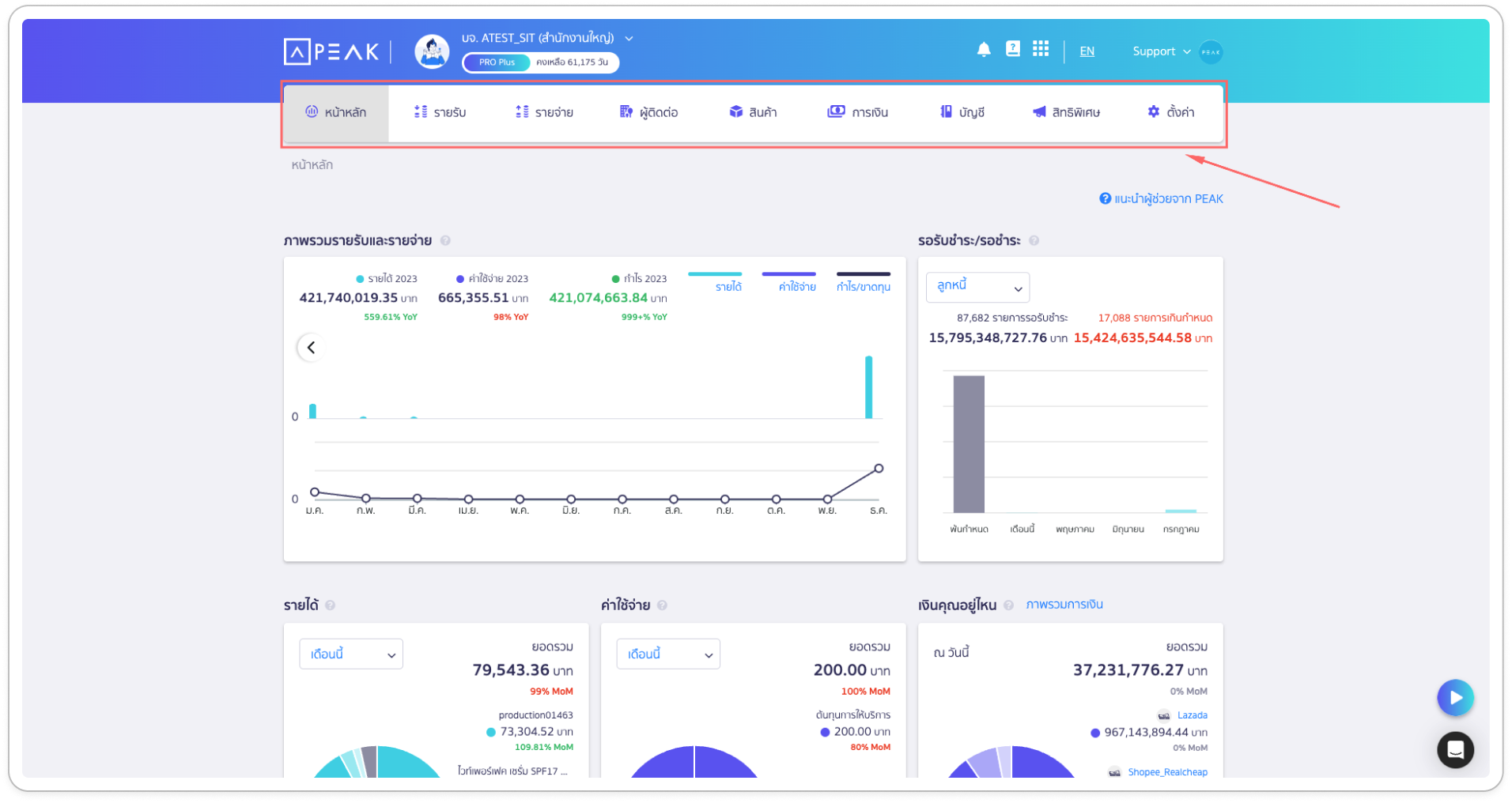Click the 17,088 รายการเกินกำหนด text
The image size is (1512, 803).
(1155, 318)
